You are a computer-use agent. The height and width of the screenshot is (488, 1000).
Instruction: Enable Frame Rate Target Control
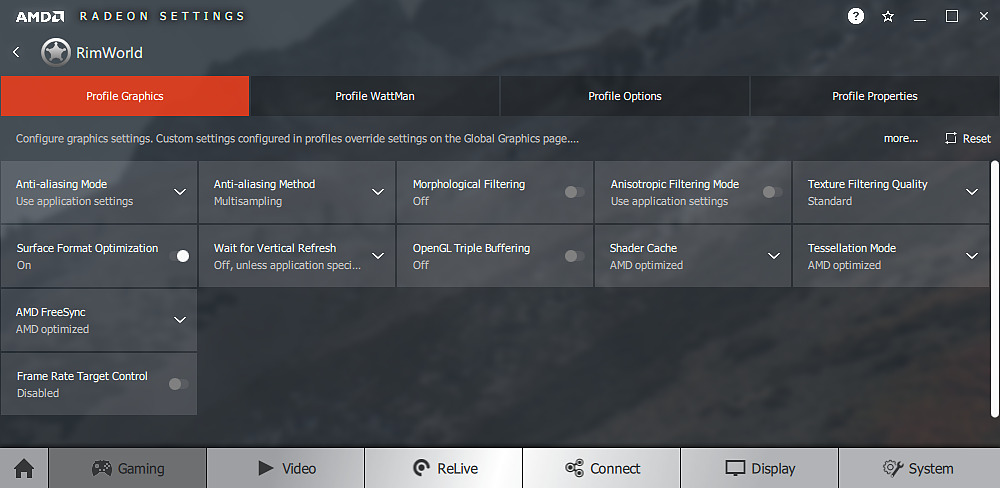(179, 384)
